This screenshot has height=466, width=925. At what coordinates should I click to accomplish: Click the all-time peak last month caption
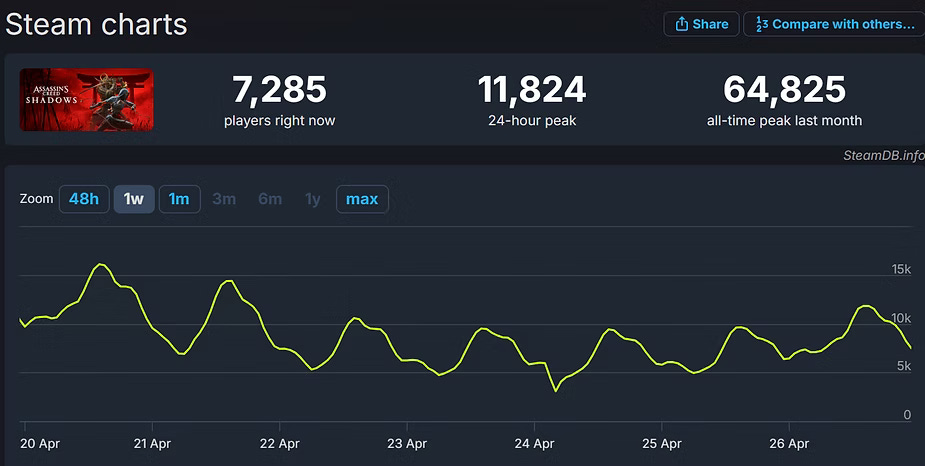[x=785, y=121]
